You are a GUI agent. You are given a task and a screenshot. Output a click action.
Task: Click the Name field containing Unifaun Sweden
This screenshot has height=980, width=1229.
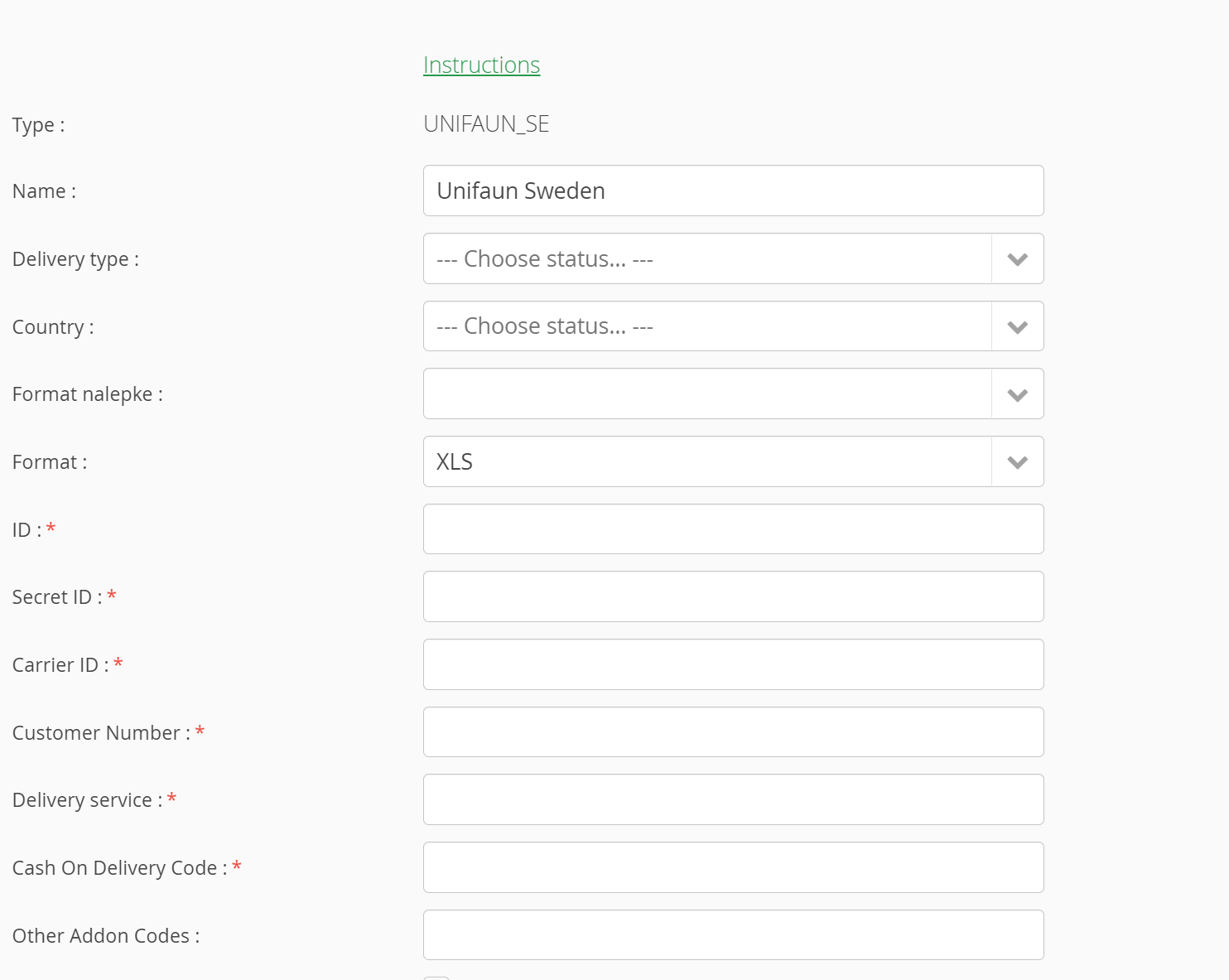[x=733, y=191]
